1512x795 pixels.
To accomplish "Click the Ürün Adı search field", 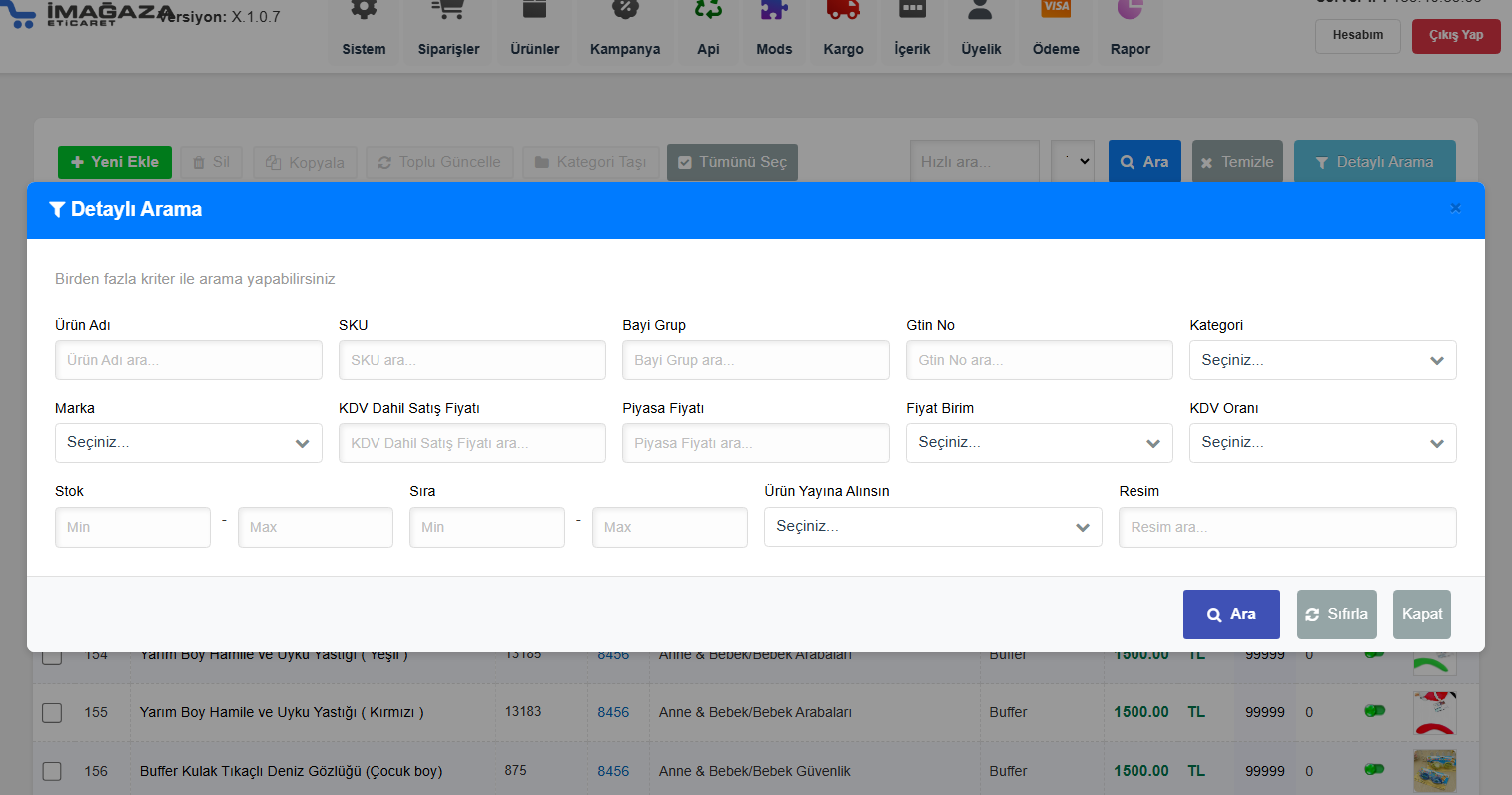I will coord(188,360).
